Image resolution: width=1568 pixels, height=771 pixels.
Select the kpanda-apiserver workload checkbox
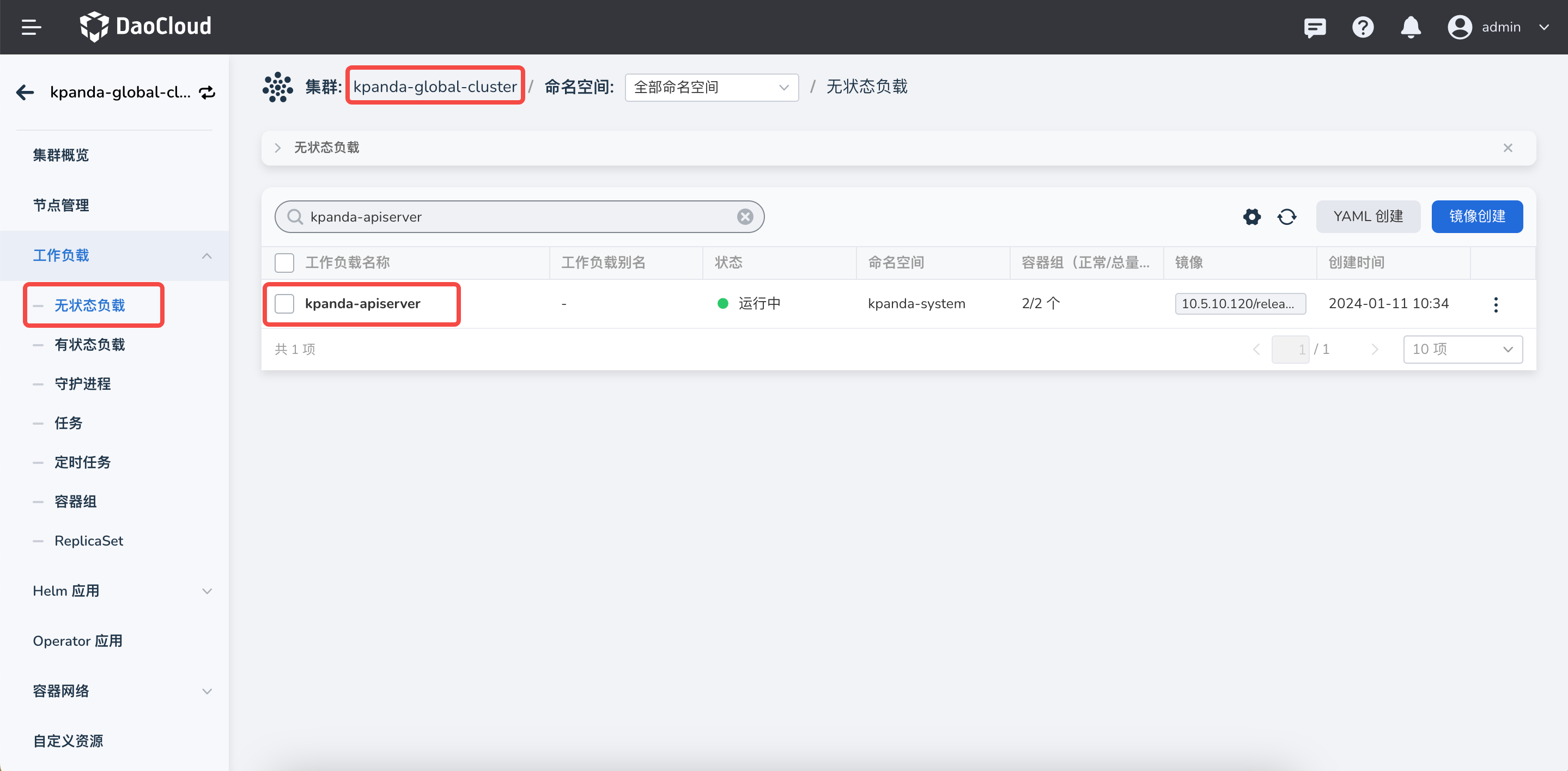pos(284,303)
